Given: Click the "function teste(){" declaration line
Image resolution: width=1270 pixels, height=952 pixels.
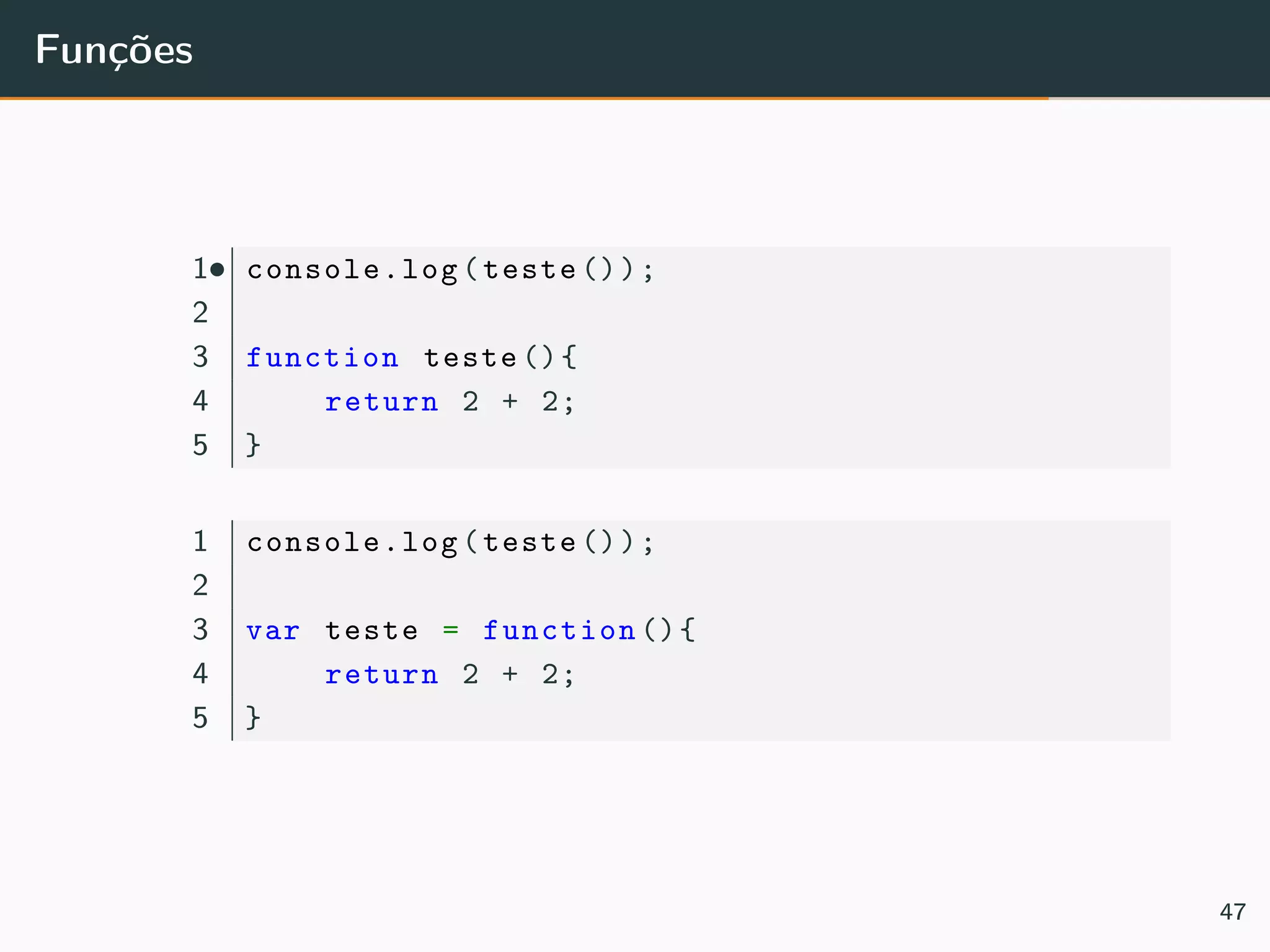Looking at the screenshot, I should pos(412,358).
